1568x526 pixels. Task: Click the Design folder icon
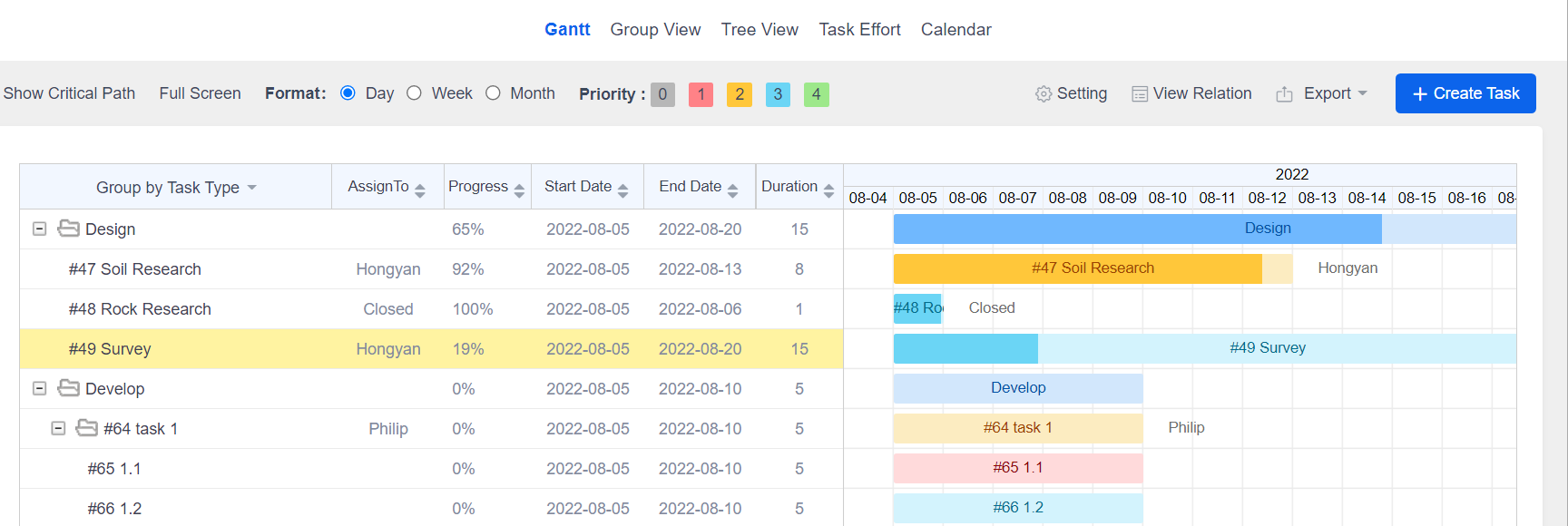tap(68, 229)
